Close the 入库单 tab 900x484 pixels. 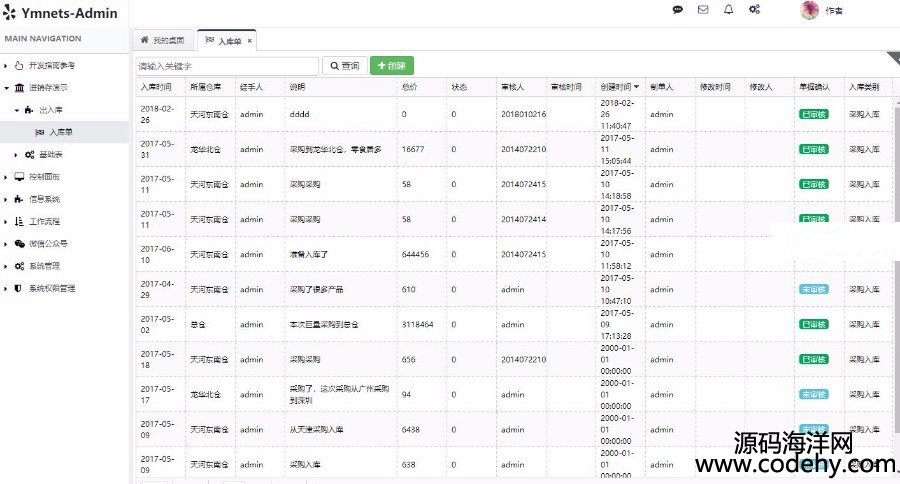tap(250, 41)
